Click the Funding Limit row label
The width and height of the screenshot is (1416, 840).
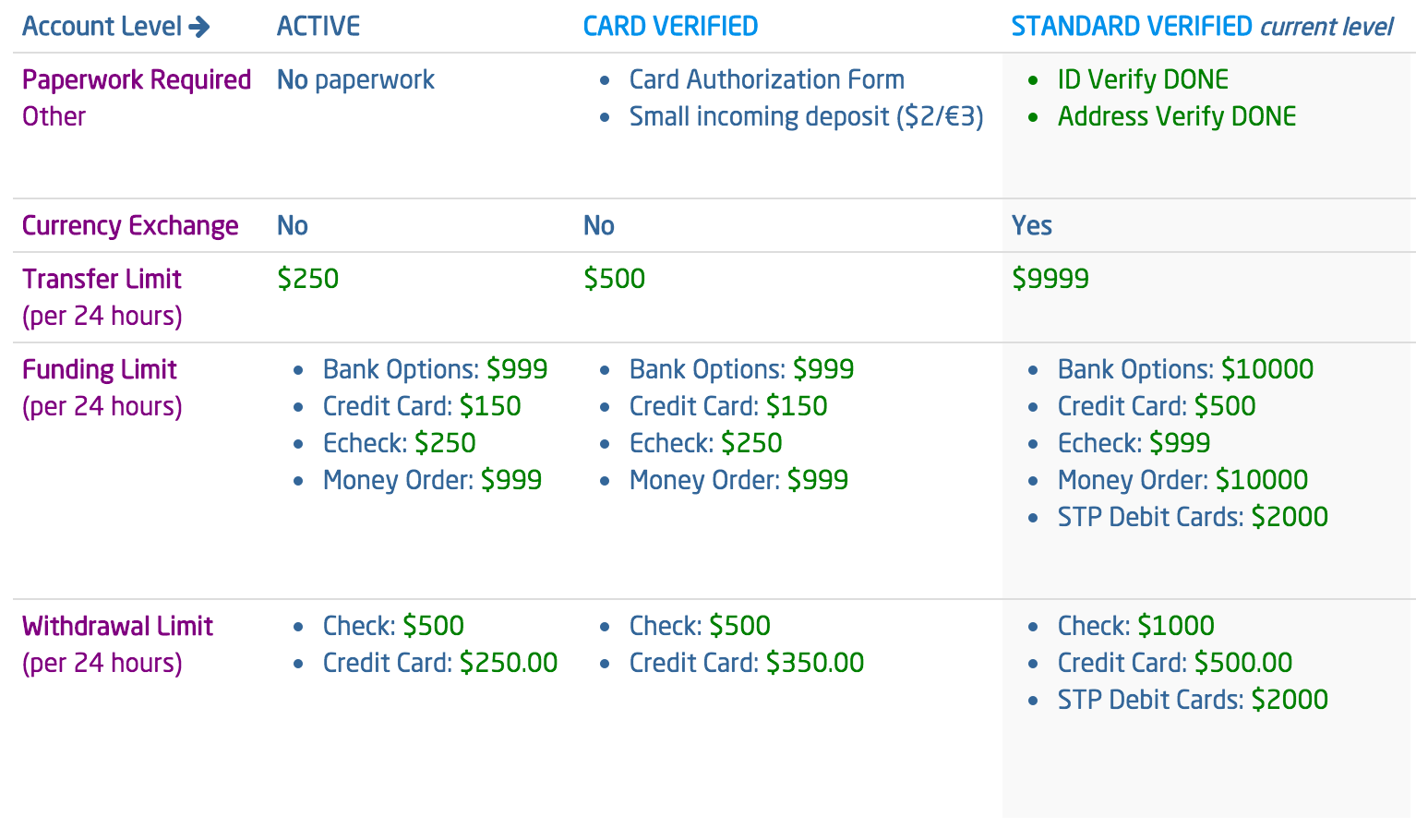coord(100,370)
